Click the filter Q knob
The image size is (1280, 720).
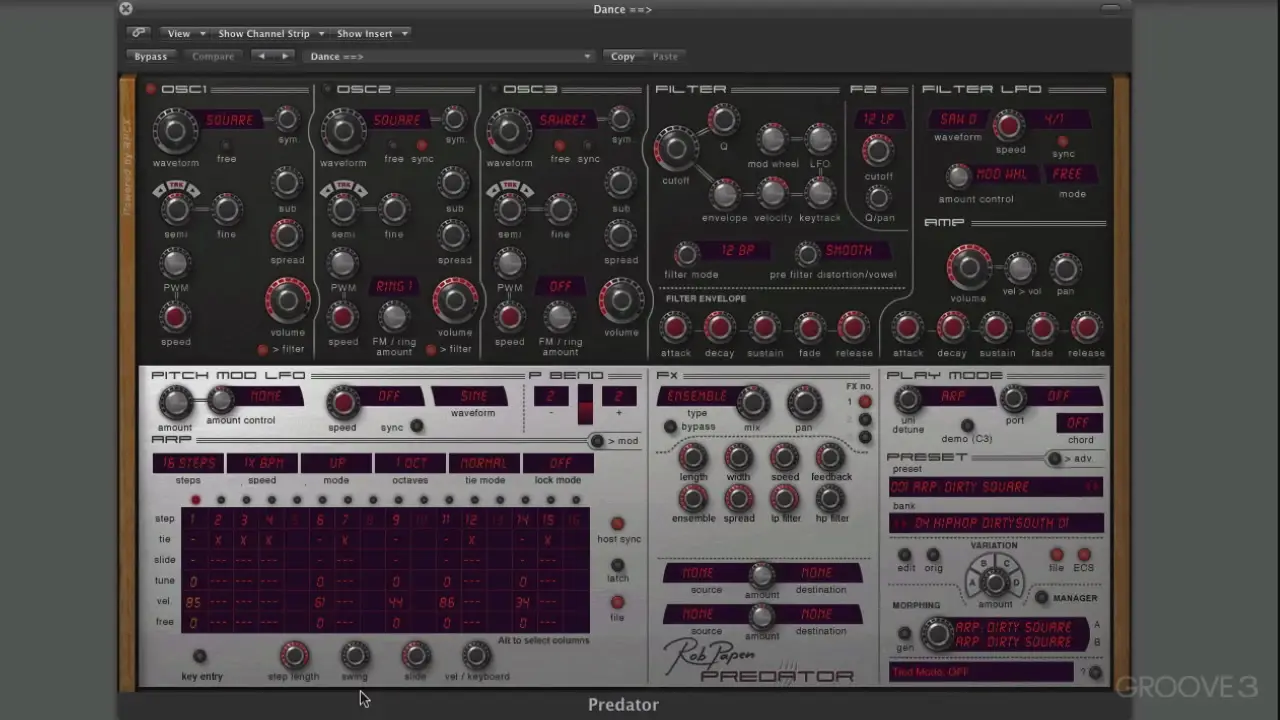click(724, 121)
